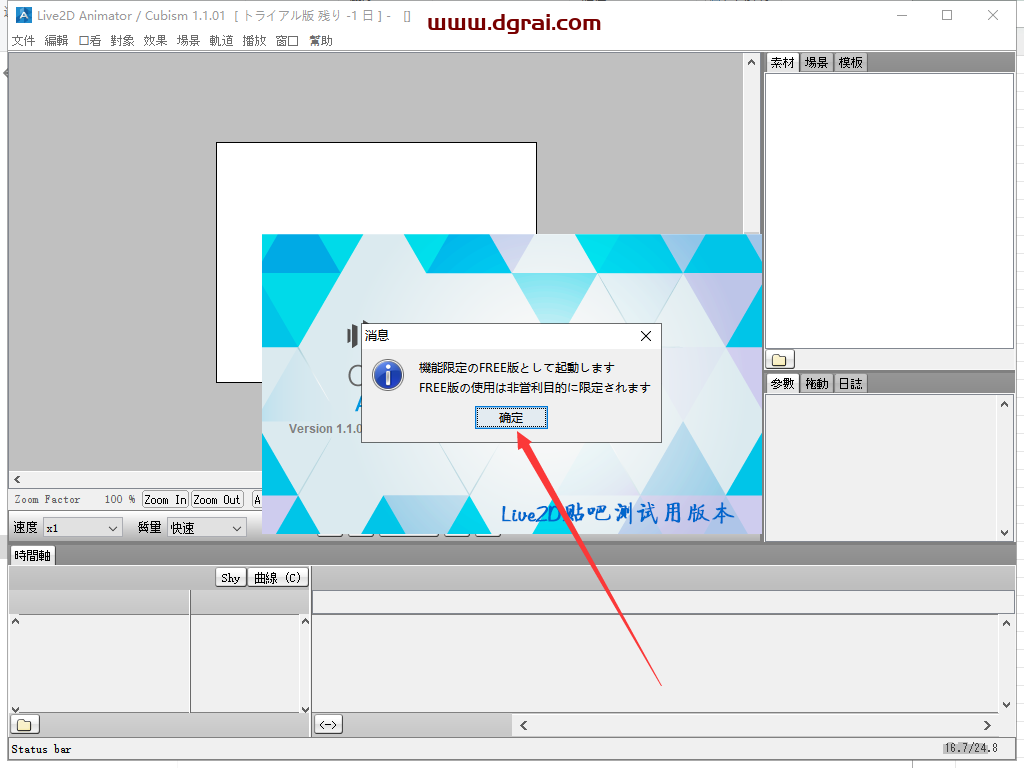Switch to the 模板 tab
Viewport: 1024px width, 768px height.
coord(850,63)
